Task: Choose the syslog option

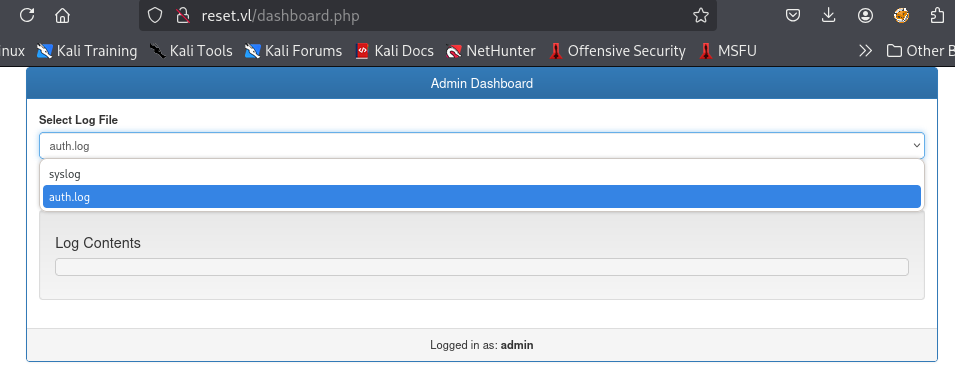Action: coord(482,174)
